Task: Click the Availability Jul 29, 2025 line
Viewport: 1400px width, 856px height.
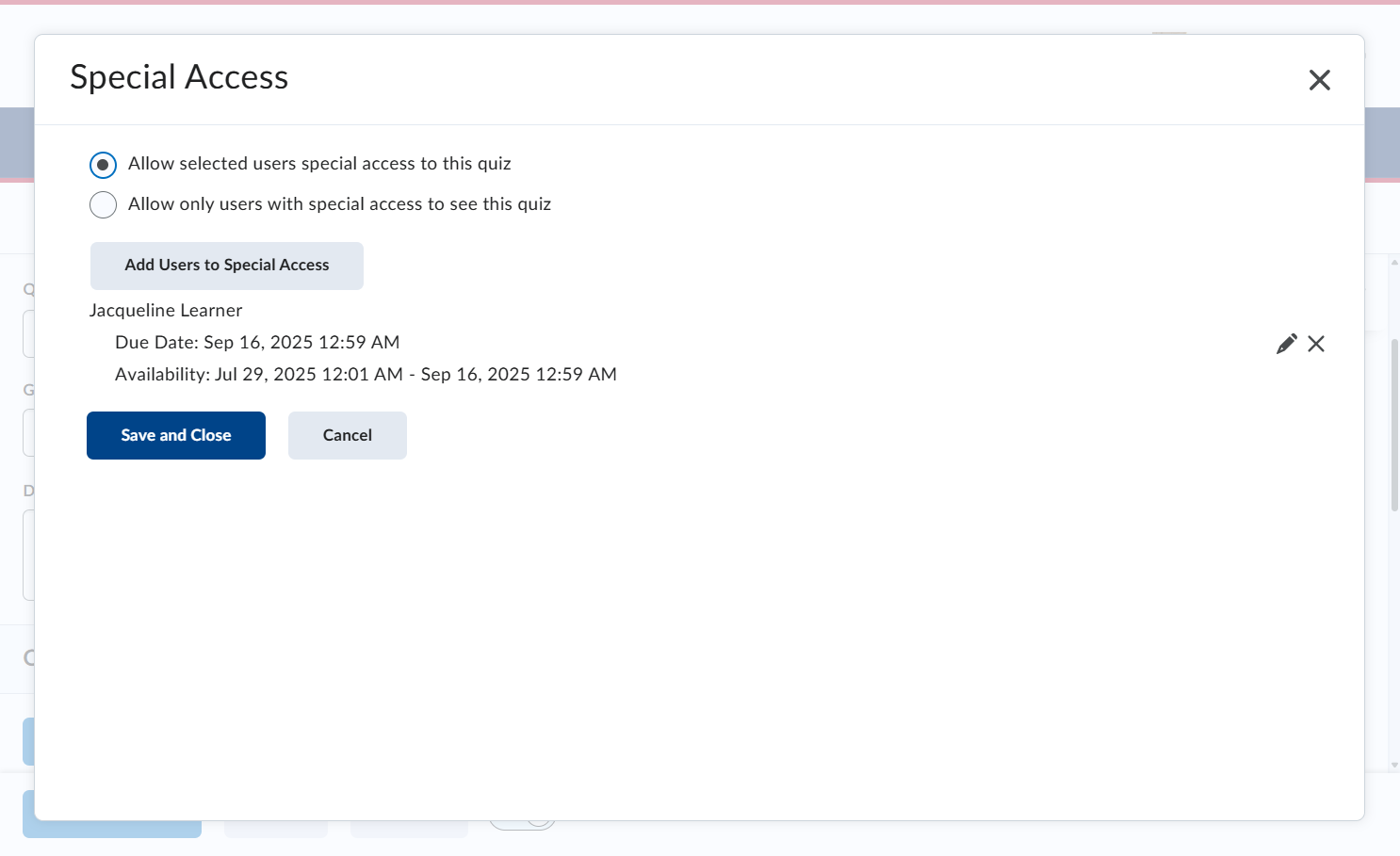Action: [366, 375]
